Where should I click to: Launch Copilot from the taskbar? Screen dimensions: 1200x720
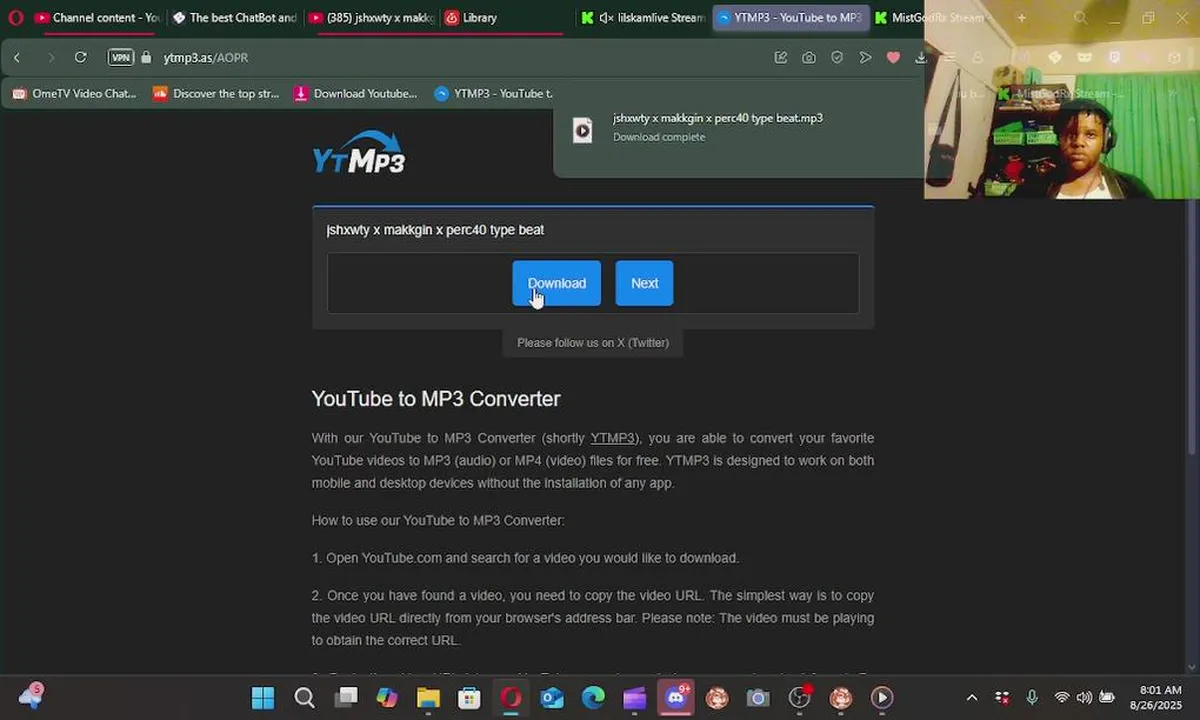pyautogui.click(x=387, y=698)
